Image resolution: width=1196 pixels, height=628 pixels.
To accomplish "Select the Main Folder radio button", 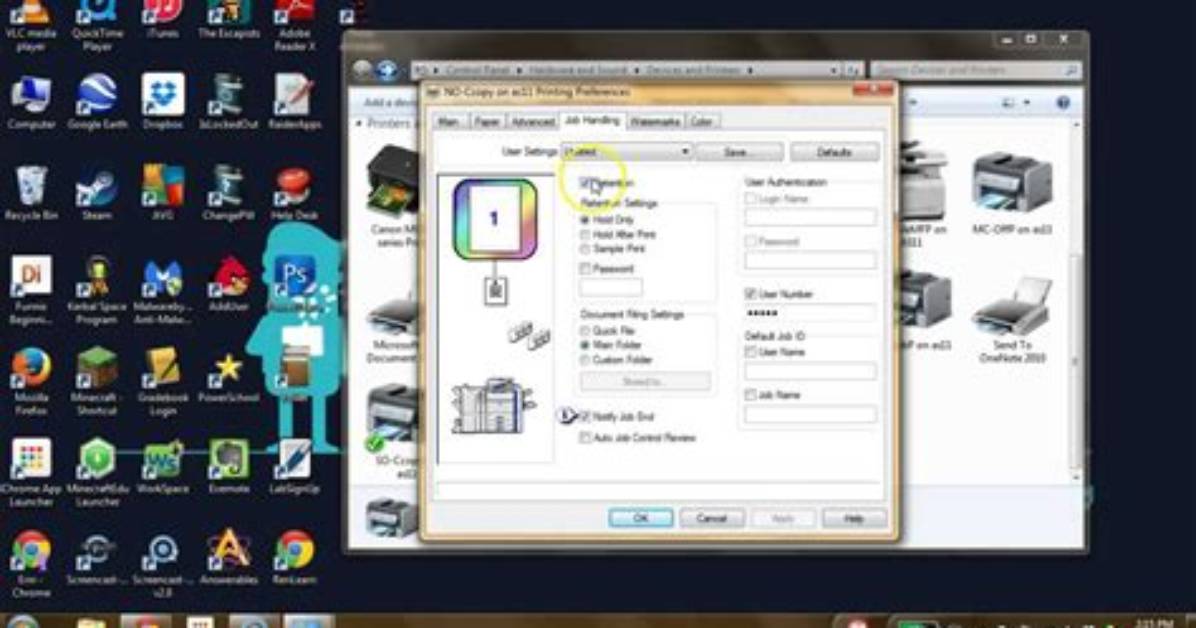I will click(585, 345).
